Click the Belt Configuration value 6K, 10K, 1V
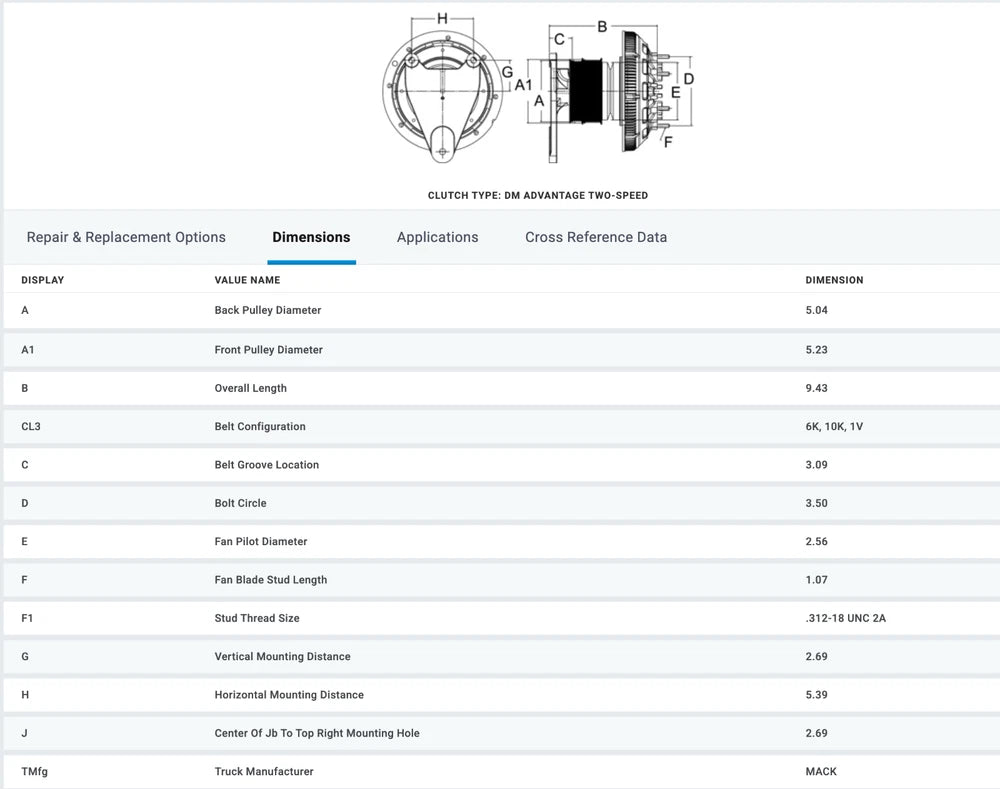 click(834, 426)
